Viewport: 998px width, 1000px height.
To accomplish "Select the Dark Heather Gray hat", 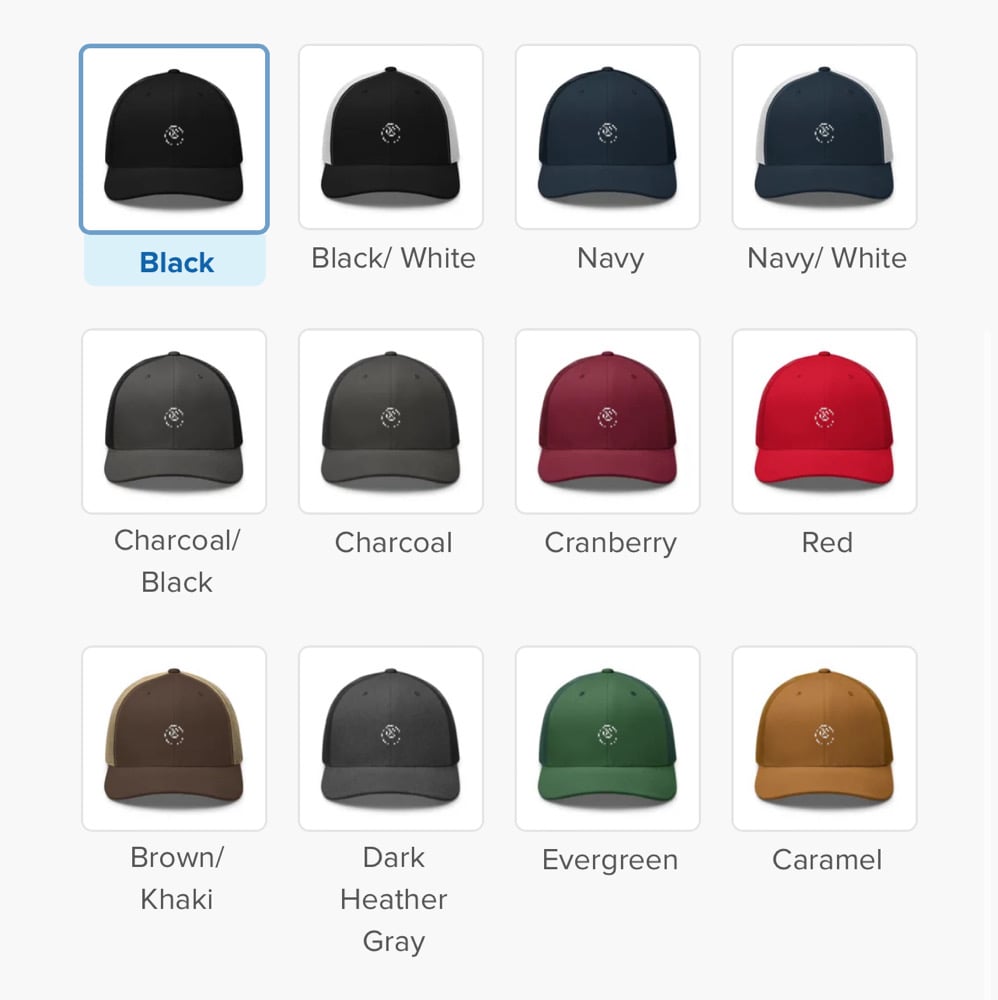I will [391, 738].
